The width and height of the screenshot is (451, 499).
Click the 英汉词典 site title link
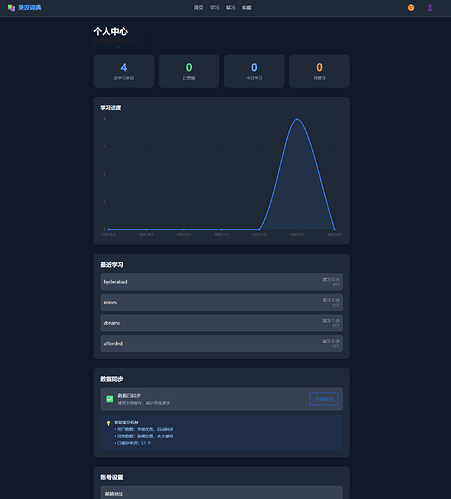click(30, 7)
